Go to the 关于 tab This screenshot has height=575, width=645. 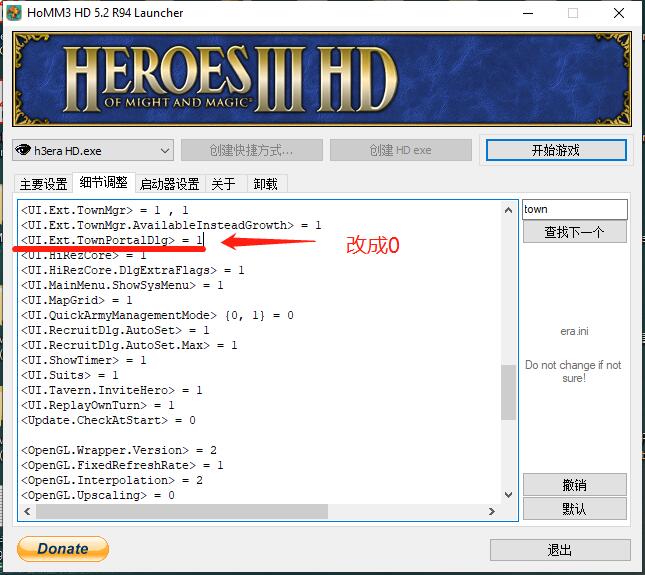224,184
